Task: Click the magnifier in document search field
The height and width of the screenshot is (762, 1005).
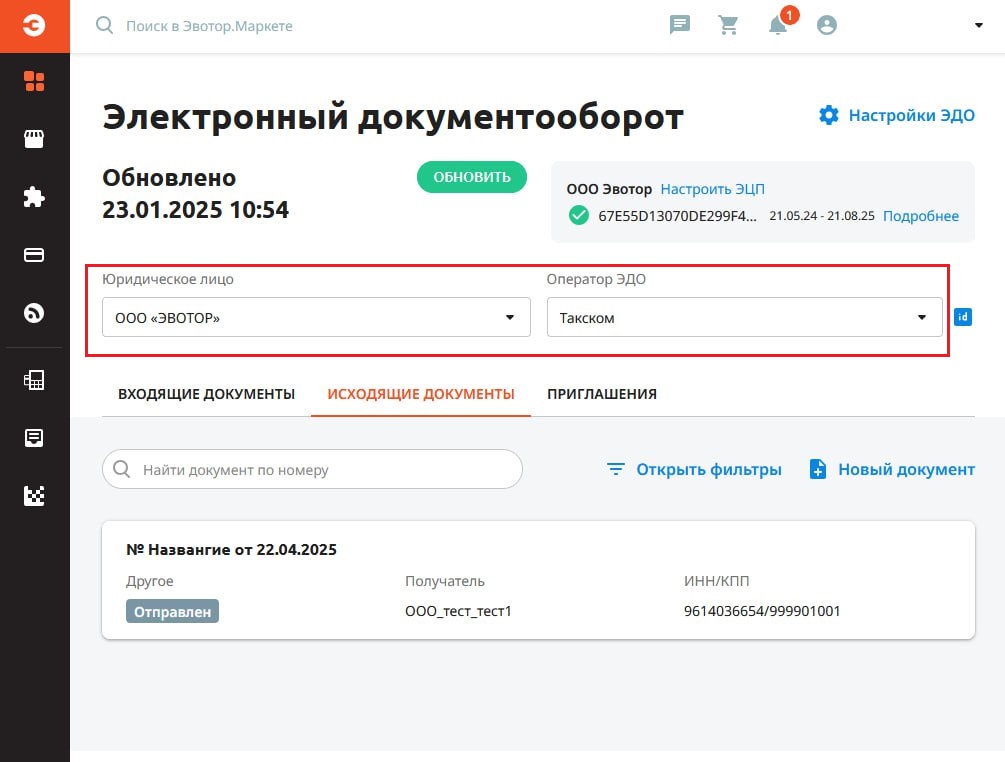Action: [122, 469]
